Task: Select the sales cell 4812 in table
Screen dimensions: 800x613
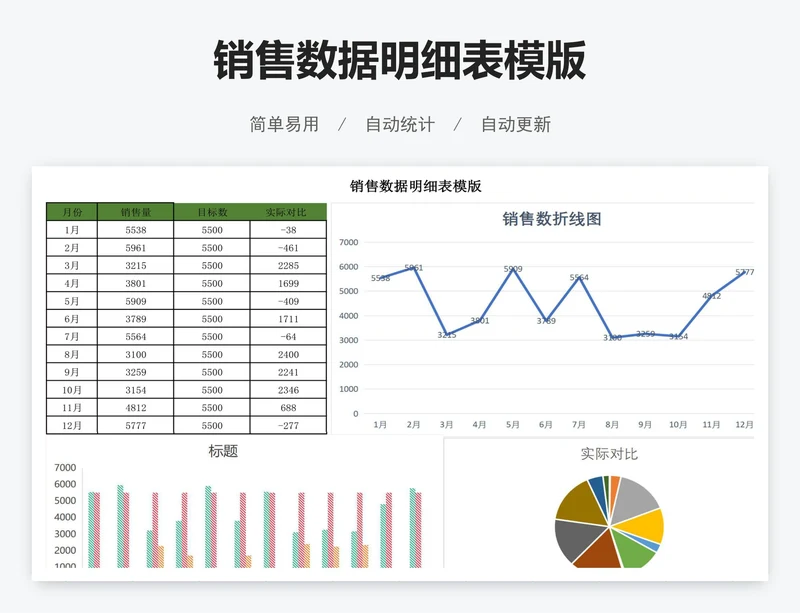Action: coord(136,408)
